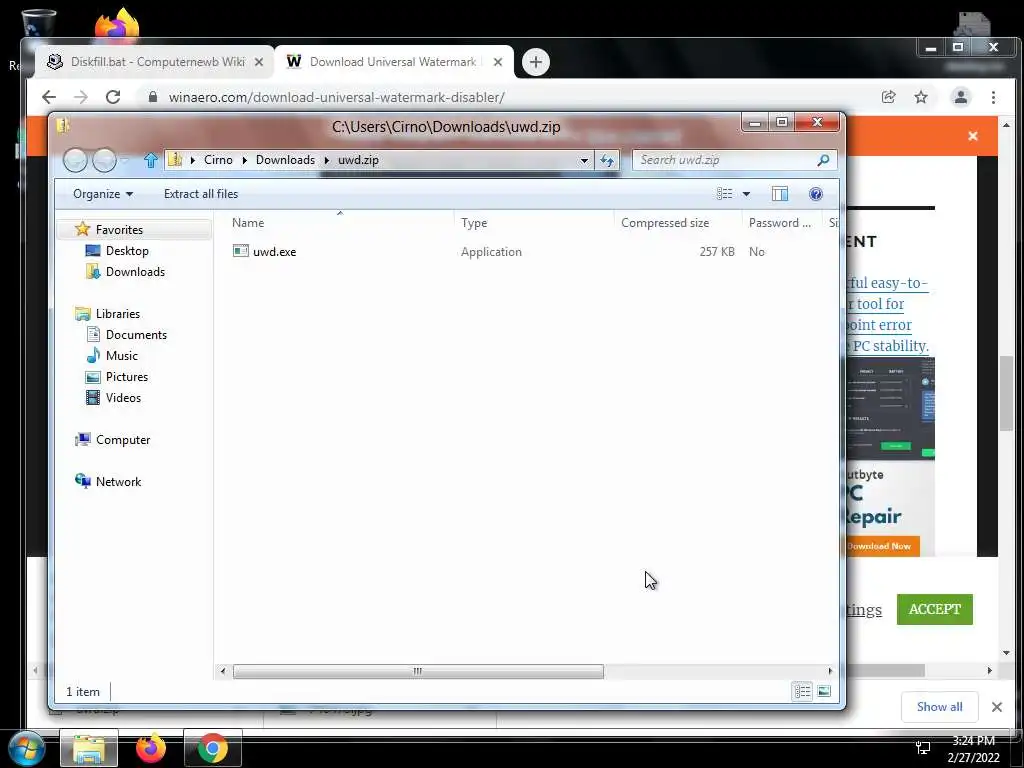Open Downloads in navigation pane
1024x768 pixels.
pyautogui.click(x=135, y=272)
